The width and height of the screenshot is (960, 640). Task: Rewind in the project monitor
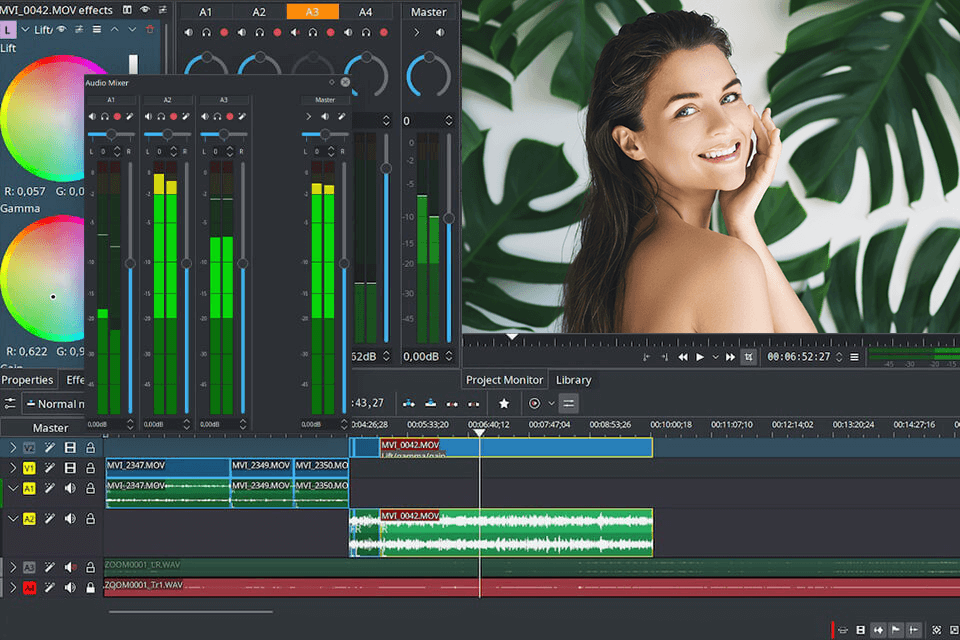coord(683,357)
